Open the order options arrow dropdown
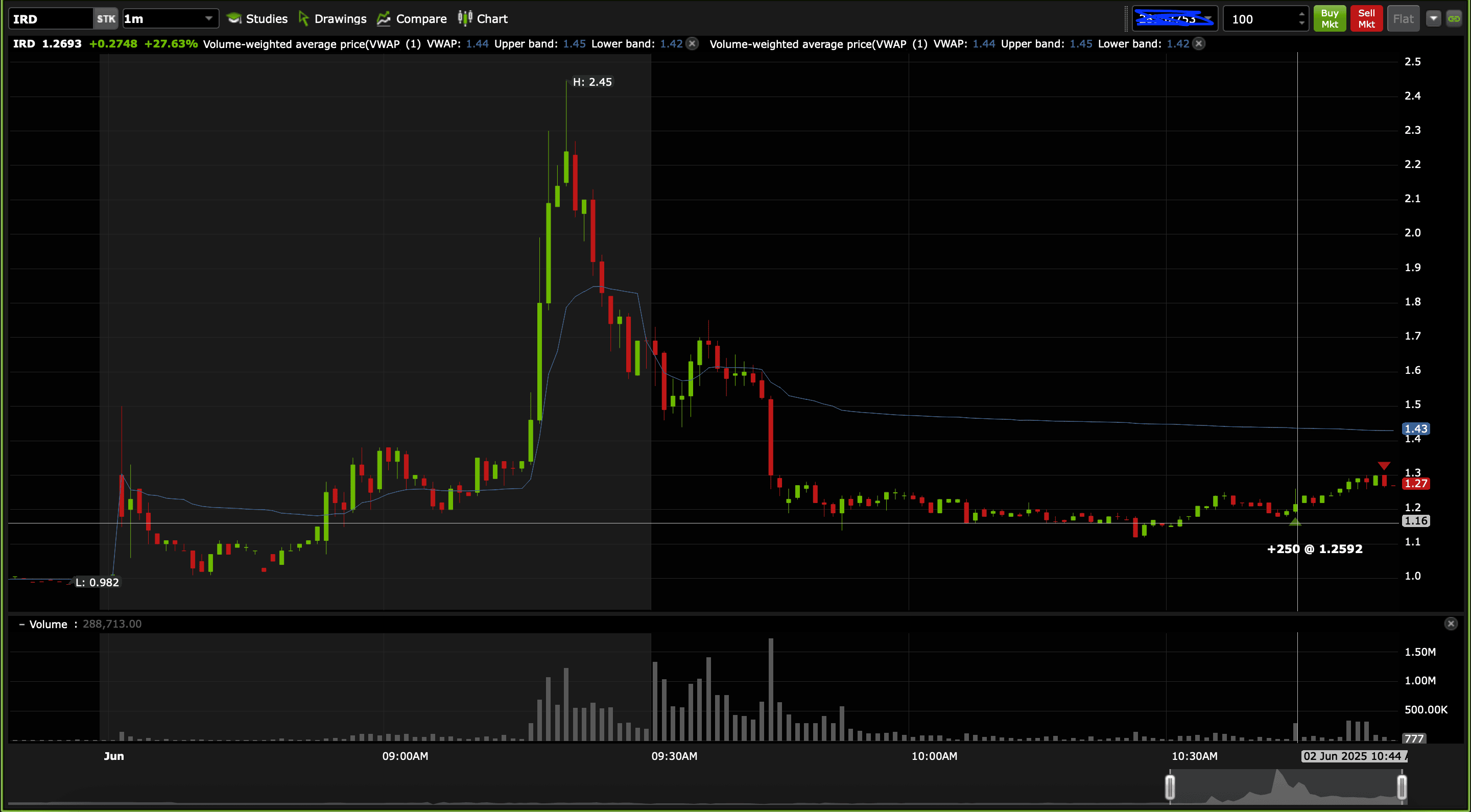Screen dimensions: 1471x812 point(1433,19)
